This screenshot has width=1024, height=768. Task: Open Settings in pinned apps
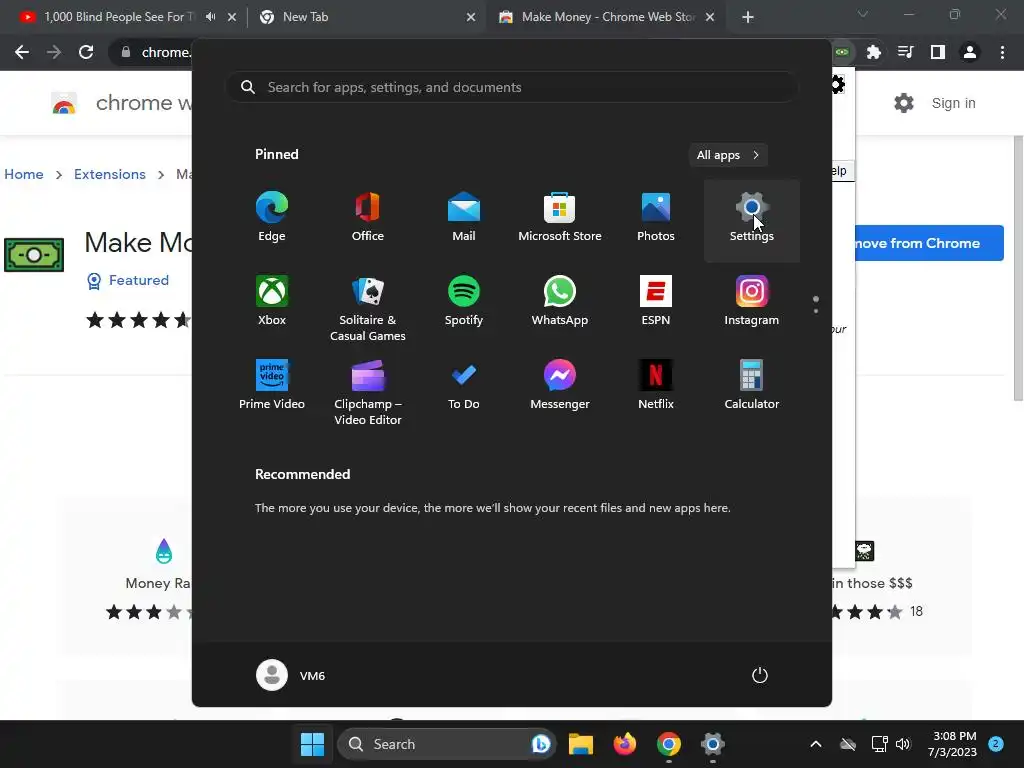tap(752, 220)
